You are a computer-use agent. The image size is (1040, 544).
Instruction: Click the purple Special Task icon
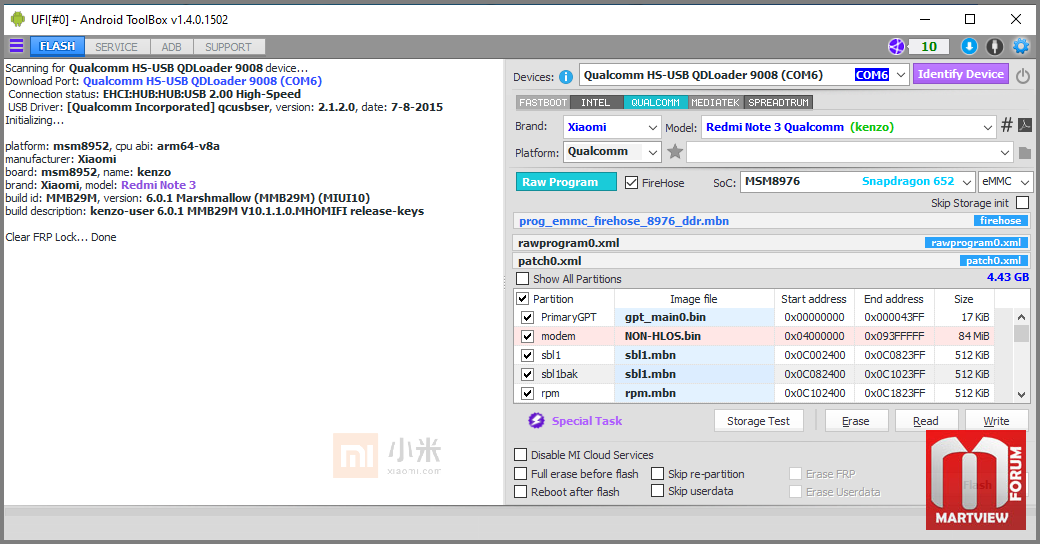[x=536, y=421]
